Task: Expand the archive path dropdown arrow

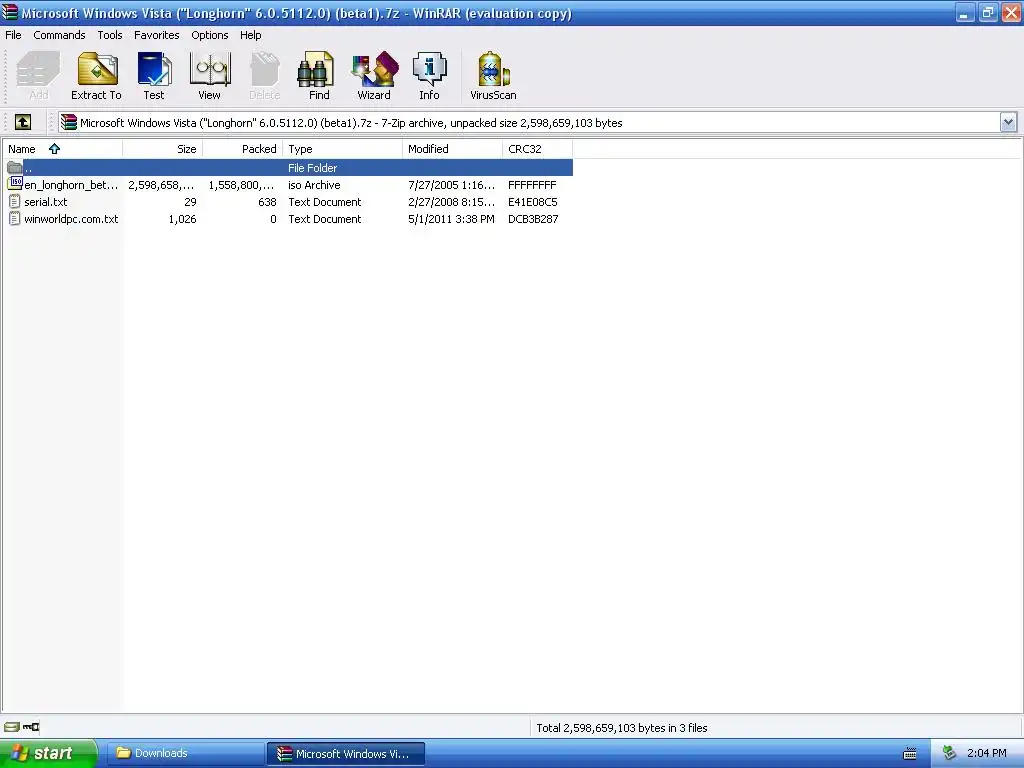Action: 1008,122
